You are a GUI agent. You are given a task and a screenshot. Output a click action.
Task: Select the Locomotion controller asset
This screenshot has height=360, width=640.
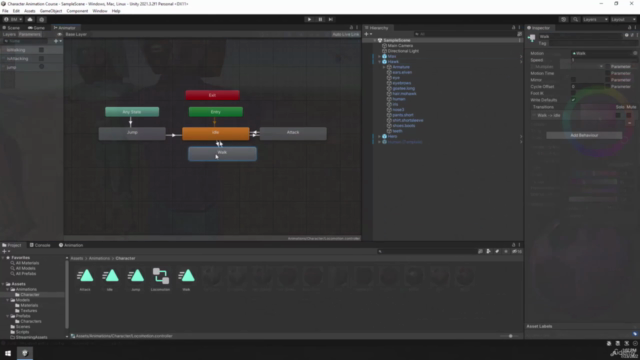160,279
